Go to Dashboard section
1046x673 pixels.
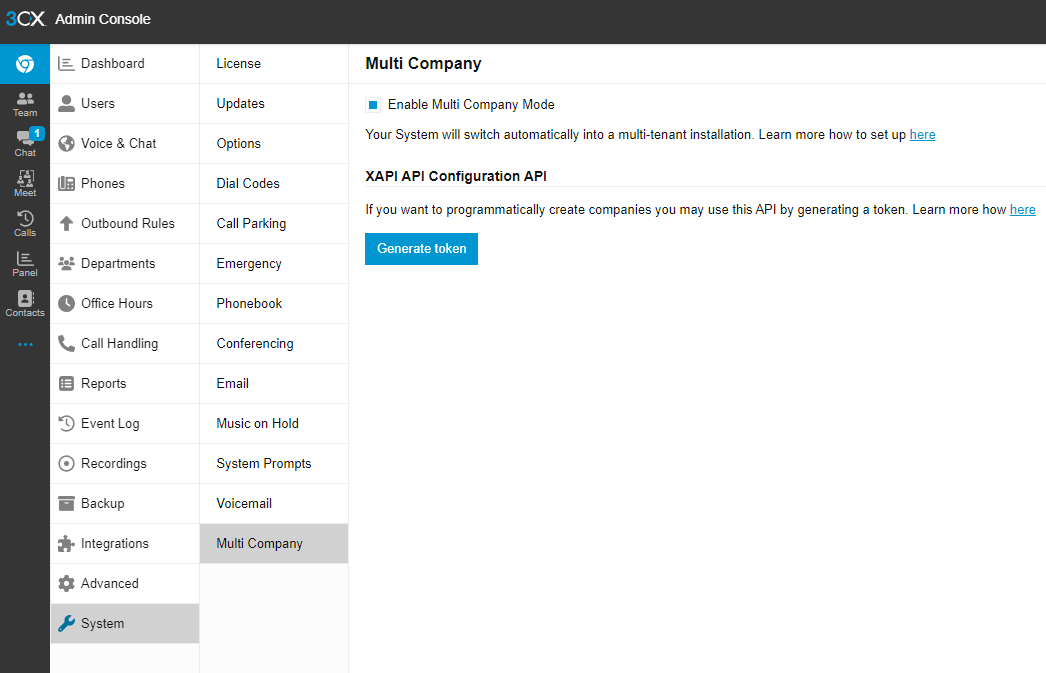(x=125, y=63)
